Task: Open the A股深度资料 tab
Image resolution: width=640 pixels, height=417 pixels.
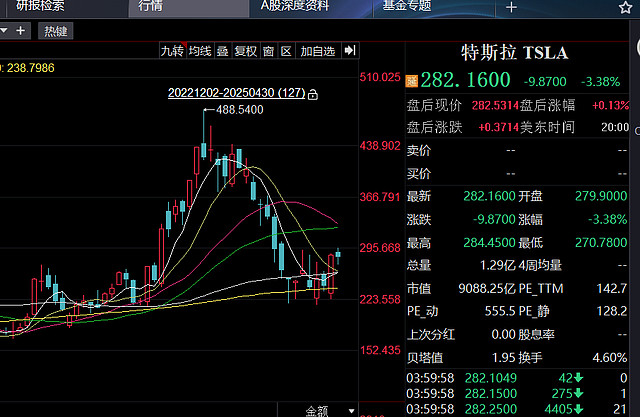Action: tap(295, 6)
